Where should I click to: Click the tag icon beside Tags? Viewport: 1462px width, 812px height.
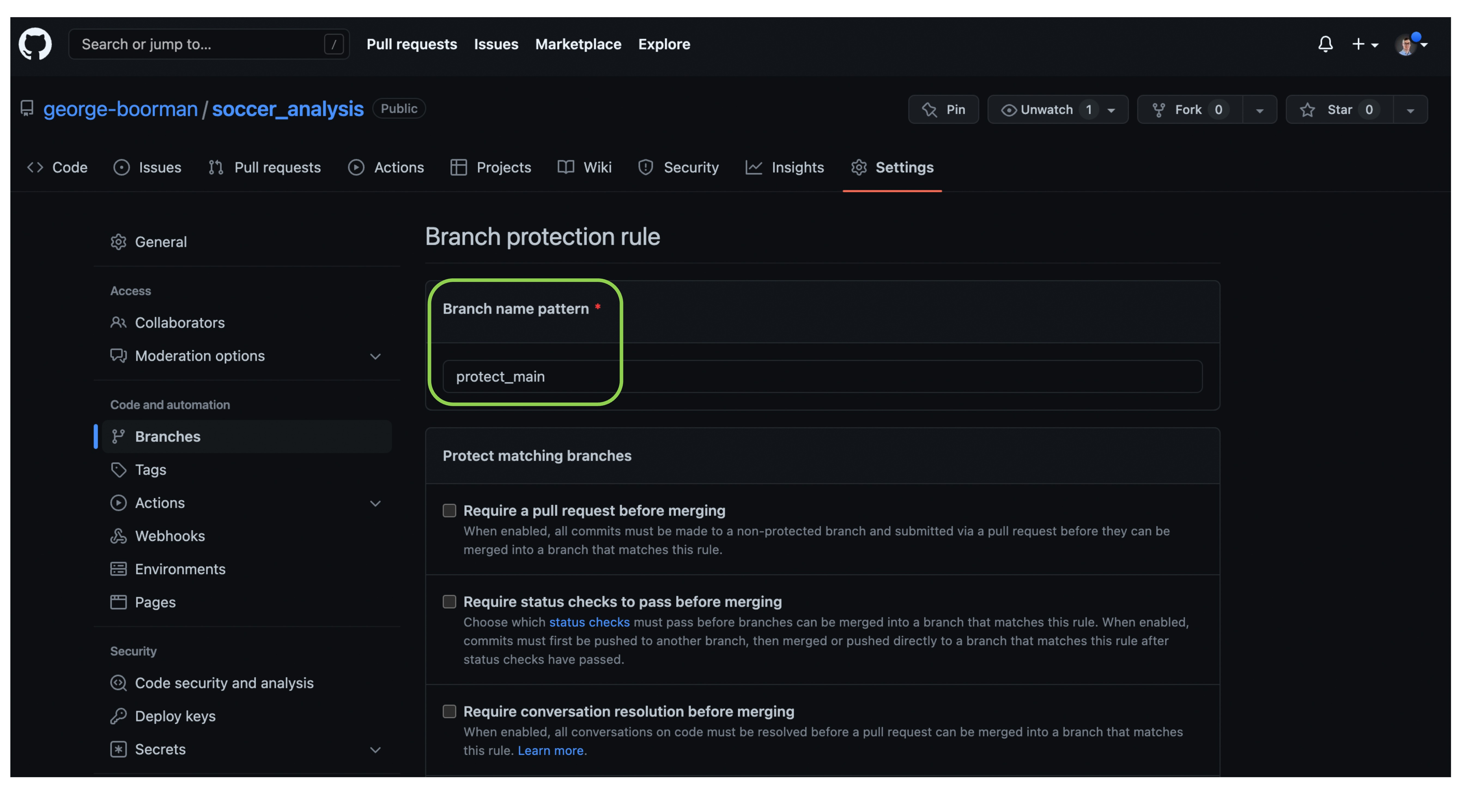click(118, 470)
